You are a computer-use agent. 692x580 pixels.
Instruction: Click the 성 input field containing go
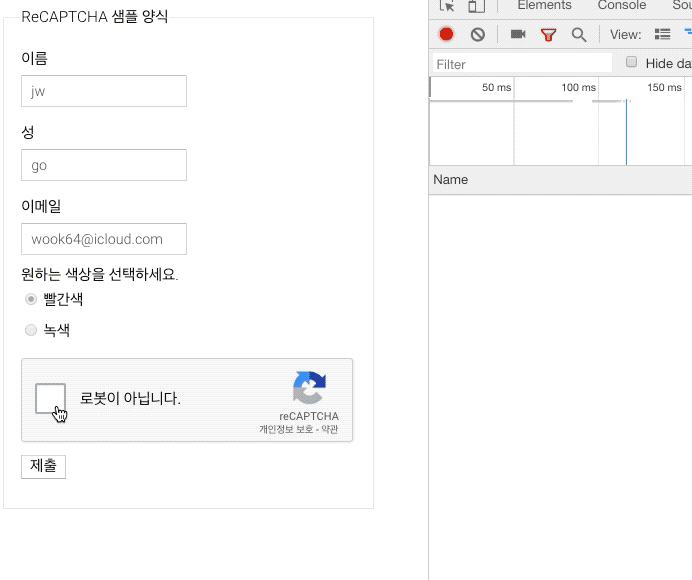[104, 165]
